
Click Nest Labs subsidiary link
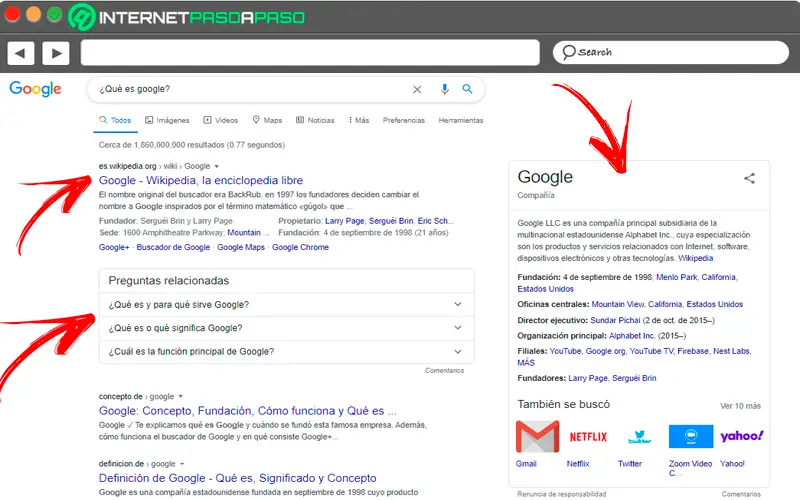[x=732, y=351]
